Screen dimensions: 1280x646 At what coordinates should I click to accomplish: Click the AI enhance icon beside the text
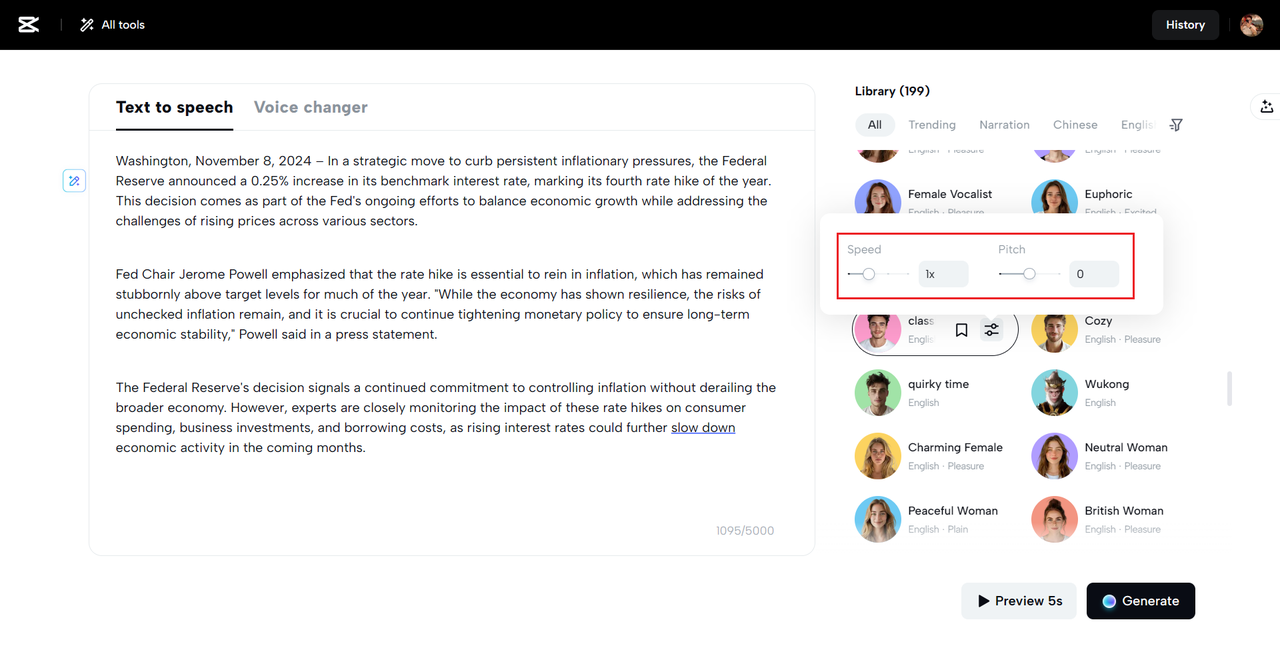[x=74, y=181]
